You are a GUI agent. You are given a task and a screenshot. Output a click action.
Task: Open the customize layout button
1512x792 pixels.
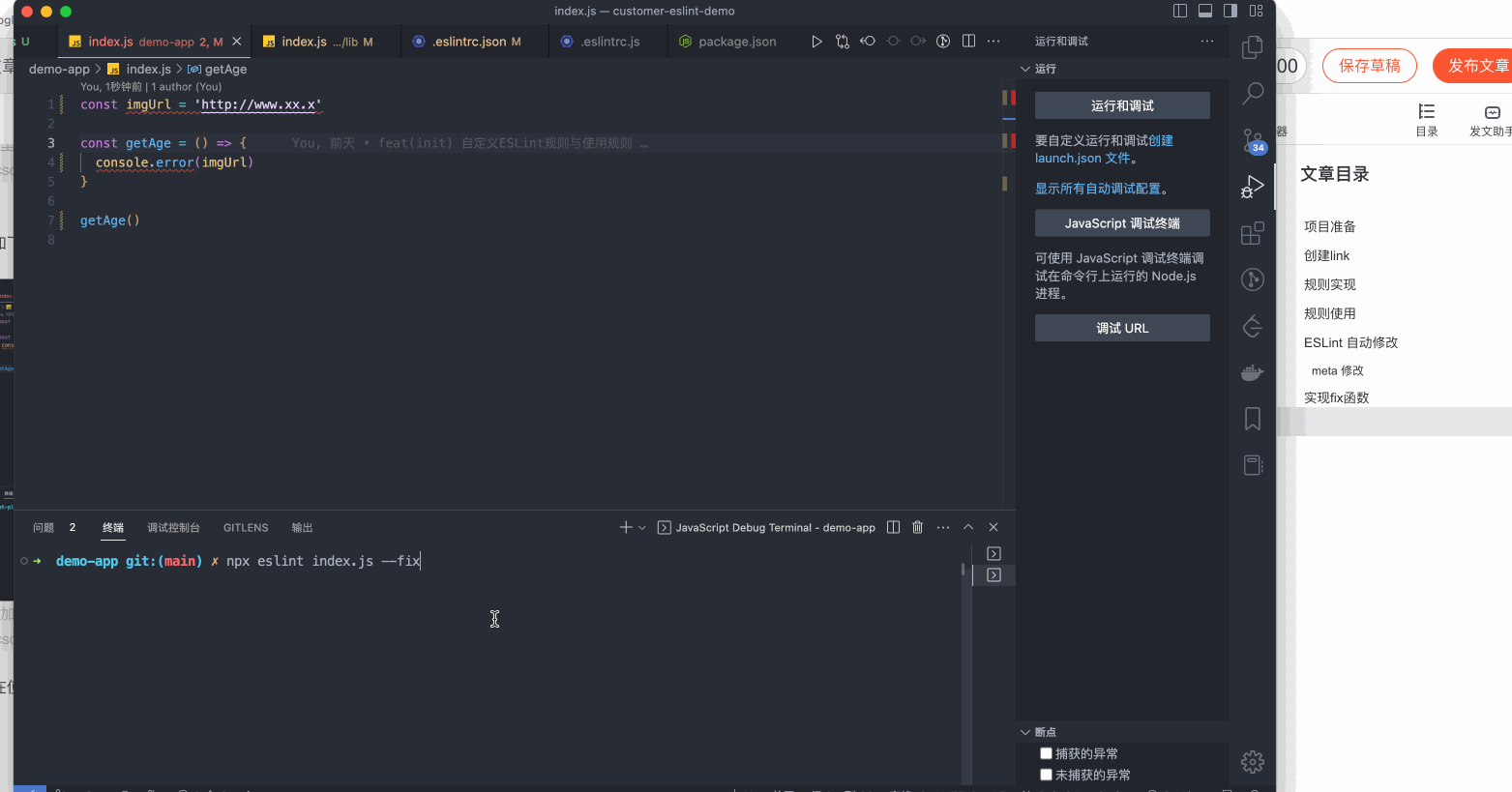(1257, 11)
